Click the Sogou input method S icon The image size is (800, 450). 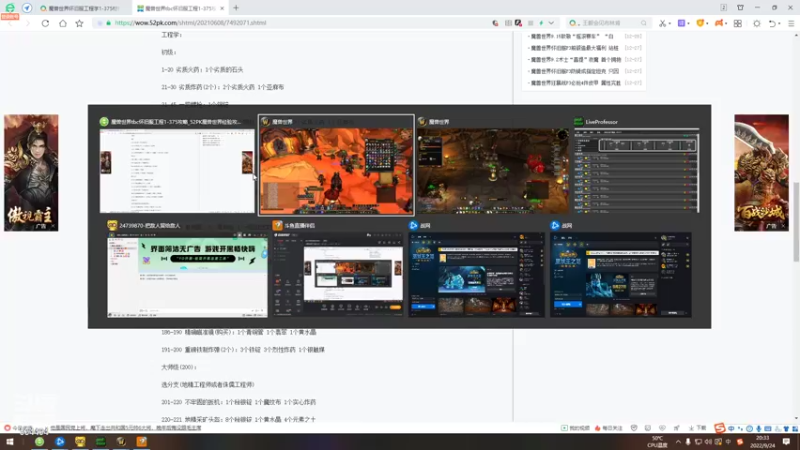(x=719, y=428)
